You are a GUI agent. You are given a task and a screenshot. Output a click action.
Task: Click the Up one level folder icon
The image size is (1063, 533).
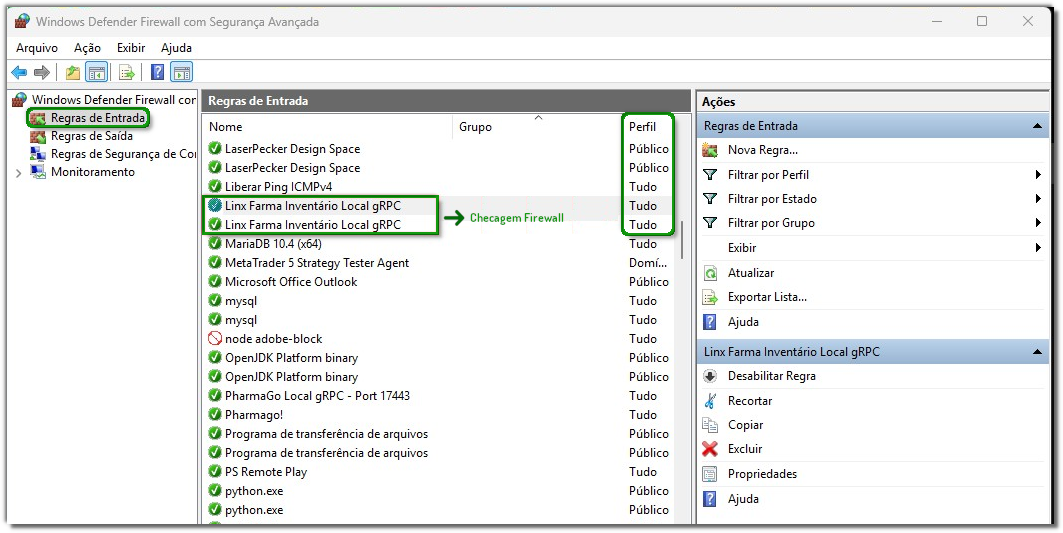click(x=73, y=72)
